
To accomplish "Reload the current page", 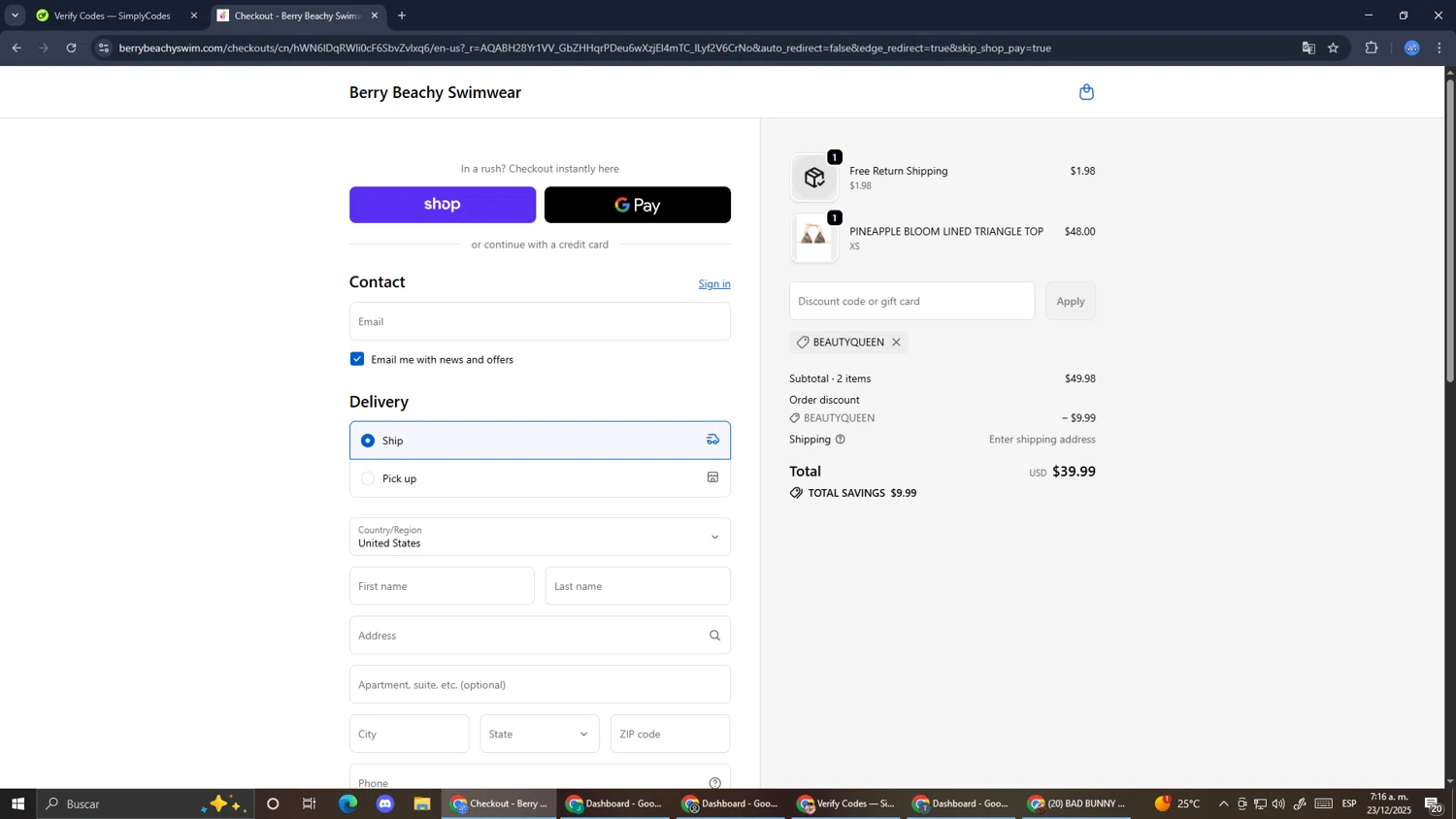I will (71, 48).
